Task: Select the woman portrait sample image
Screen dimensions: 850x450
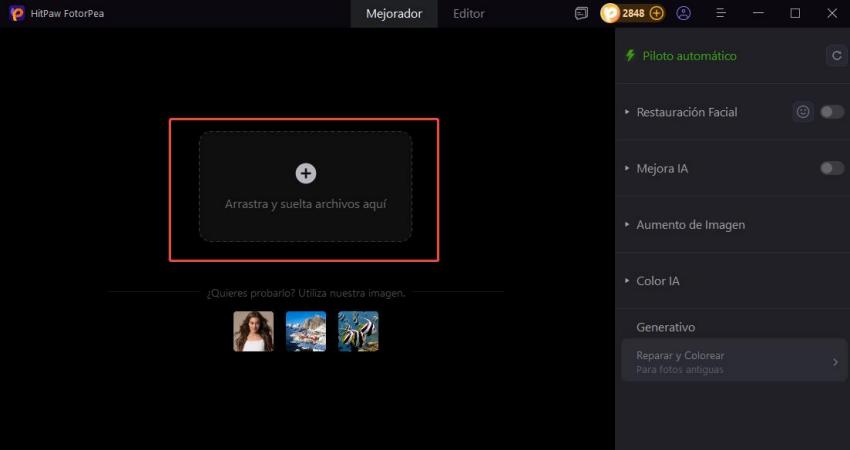Action: click(x=253, y=331)
